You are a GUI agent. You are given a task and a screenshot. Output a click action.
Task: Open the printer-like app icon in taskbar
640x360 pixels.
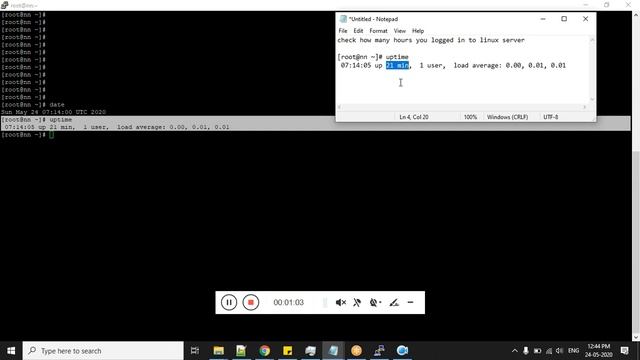click(310, 351)
